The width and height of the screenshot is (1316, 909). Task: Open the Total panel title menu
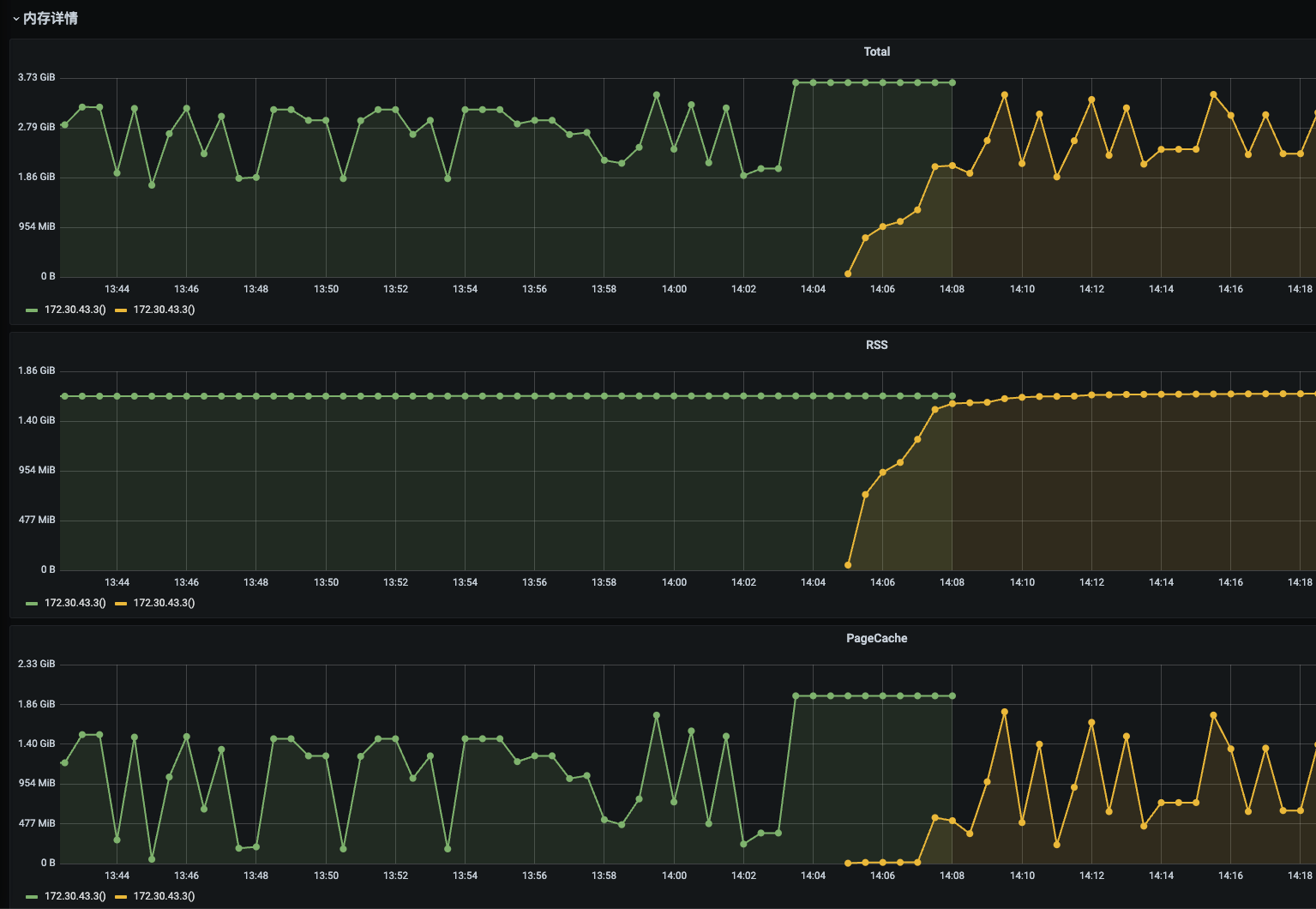click(876, 51)
